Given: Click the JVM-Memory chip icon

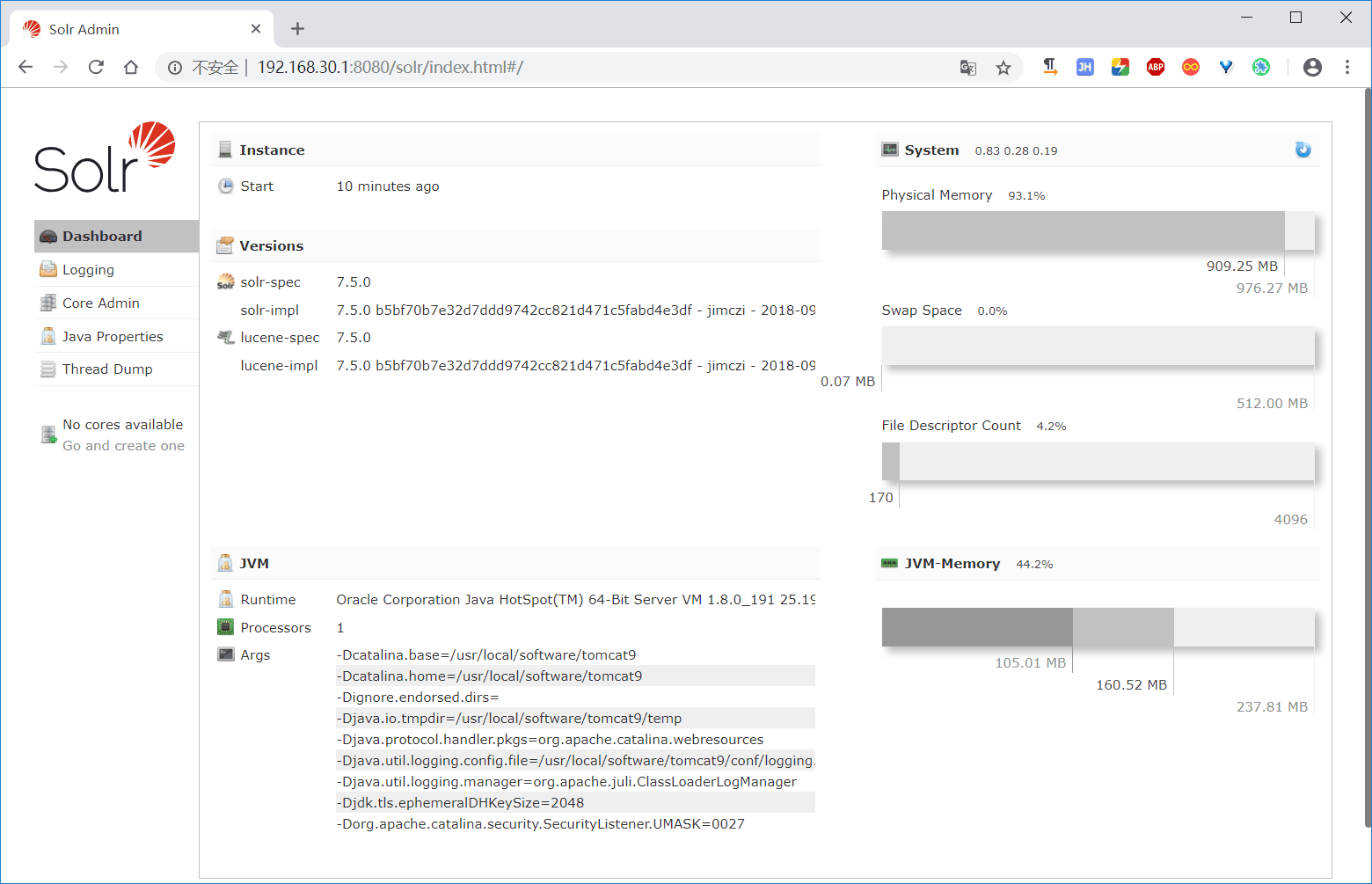Looking at the screenshot, I should click(x=887, y=563).
